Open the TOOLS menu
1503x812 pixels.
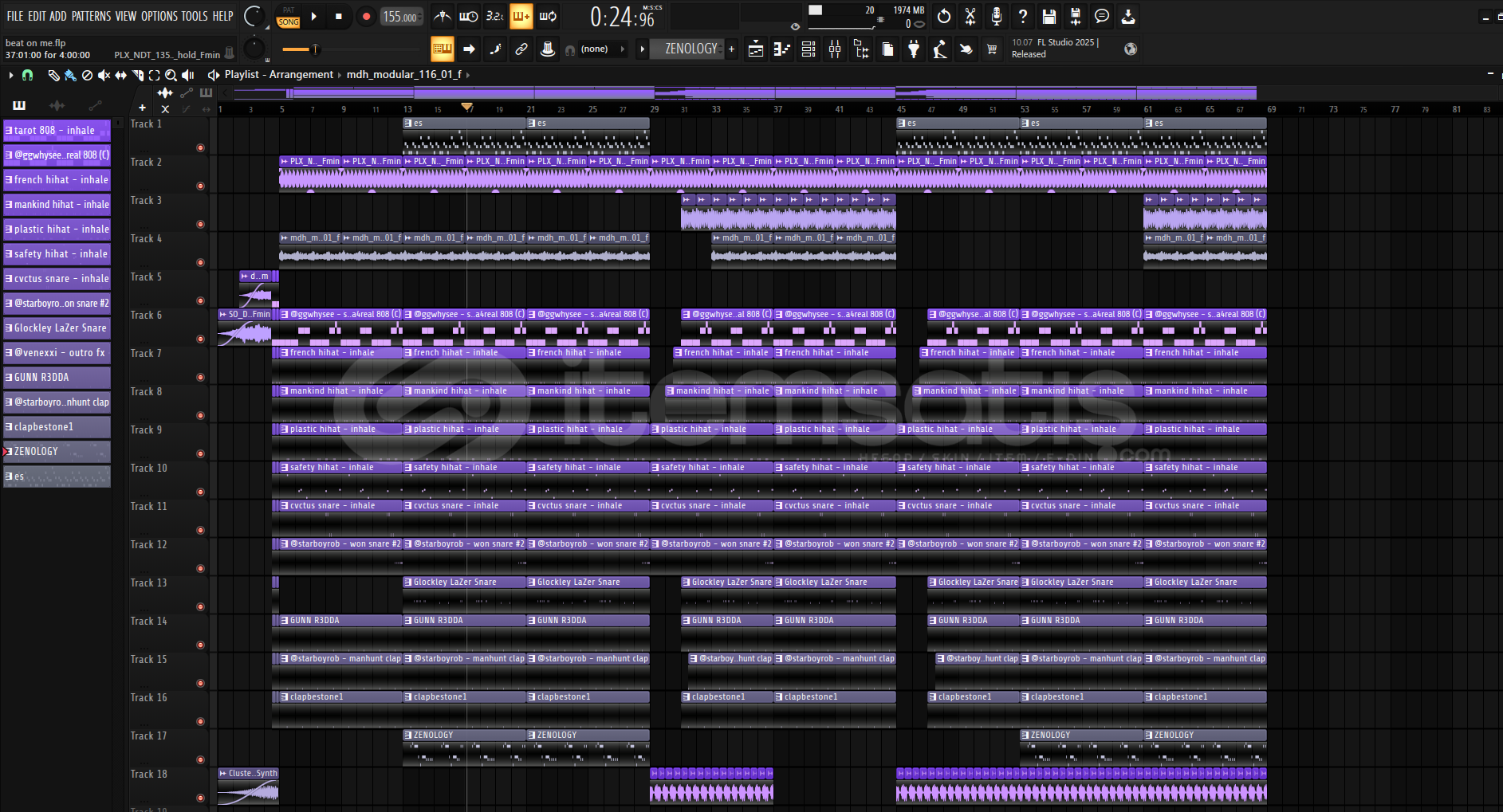pos(195,16)
